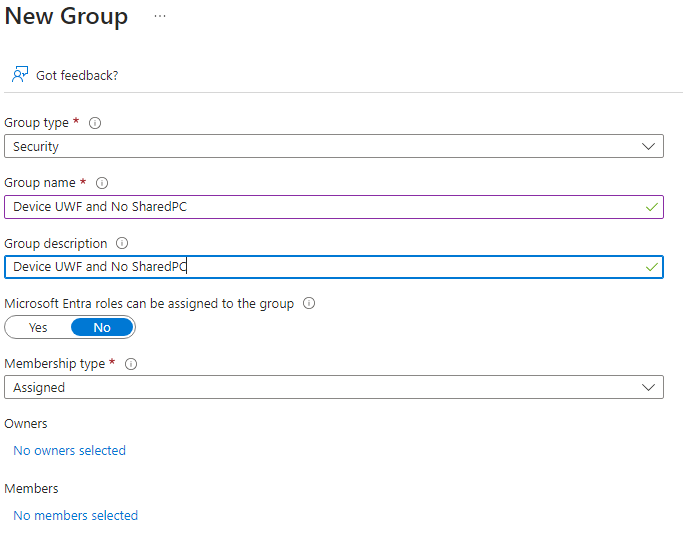Image resolution: width=683 pixels, height=535 pixels.
Task: Click the Group type field label
Action: (37, 123)
